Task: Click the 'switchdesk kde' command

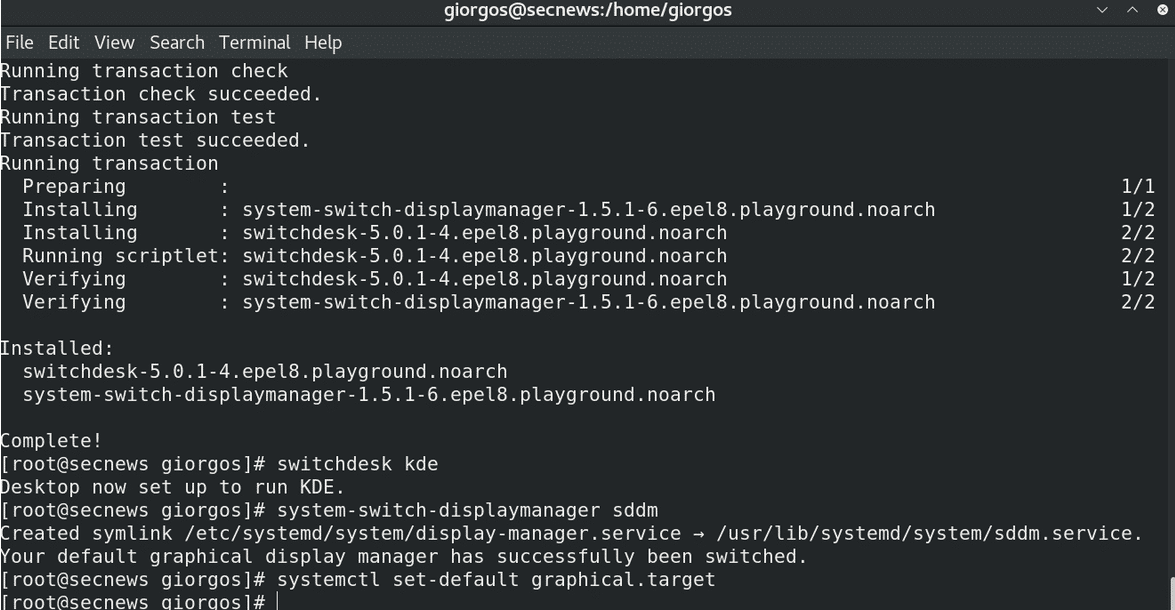Action: [x=357, y=464]
